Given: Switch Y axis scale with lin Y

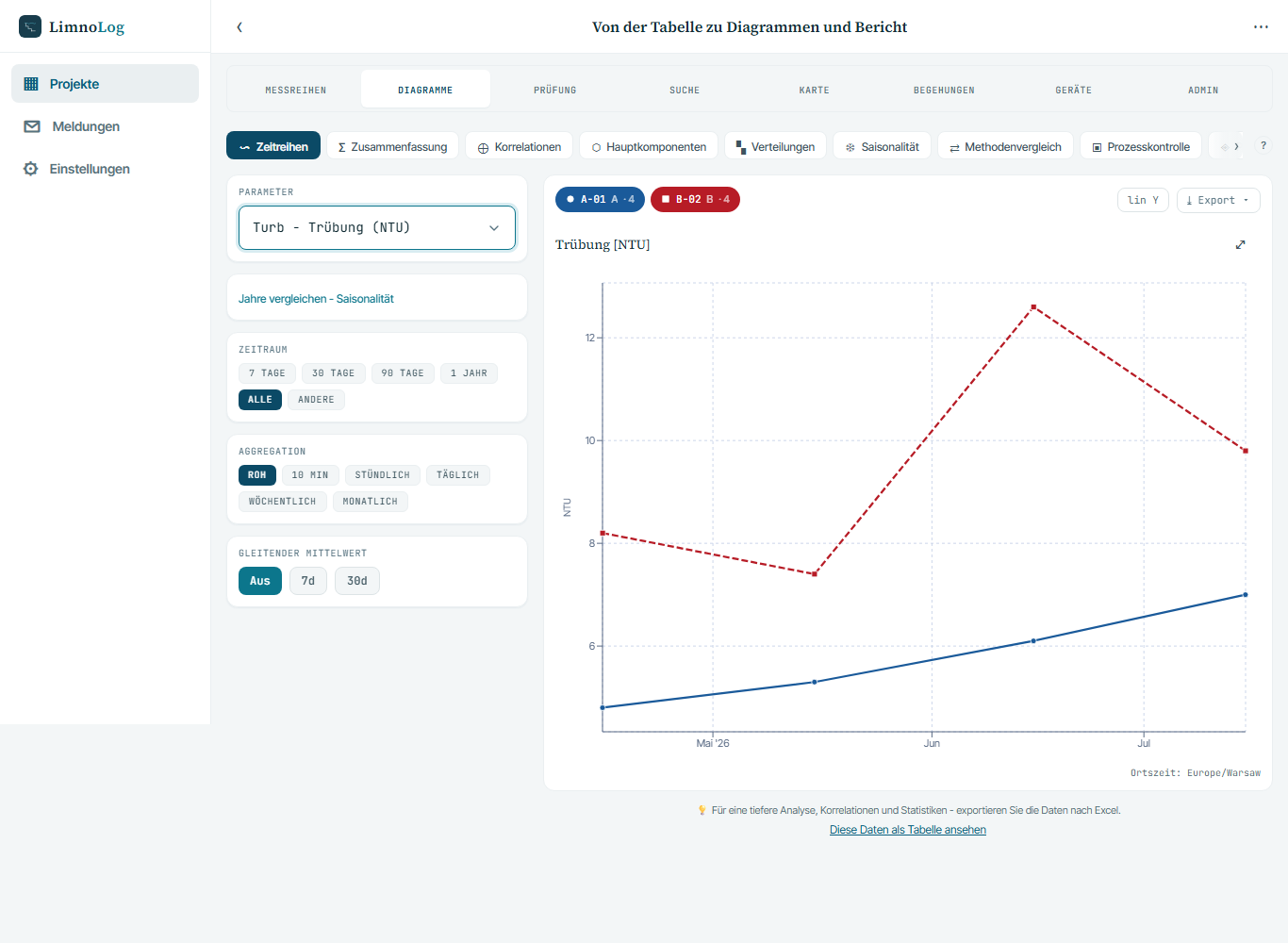Looking at the screenshot, I should [x=1143, y=200].
